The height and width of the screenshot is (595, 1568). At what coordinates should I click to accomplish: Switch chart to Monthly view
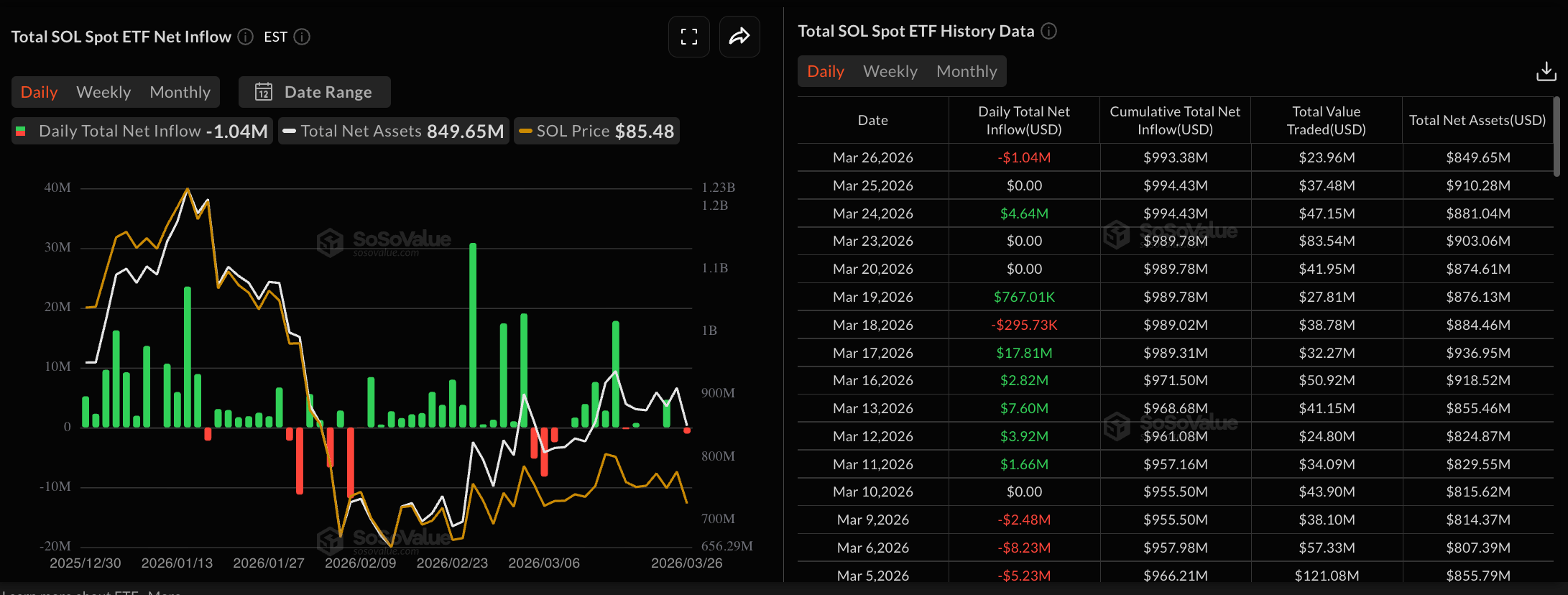pos(180,92)
